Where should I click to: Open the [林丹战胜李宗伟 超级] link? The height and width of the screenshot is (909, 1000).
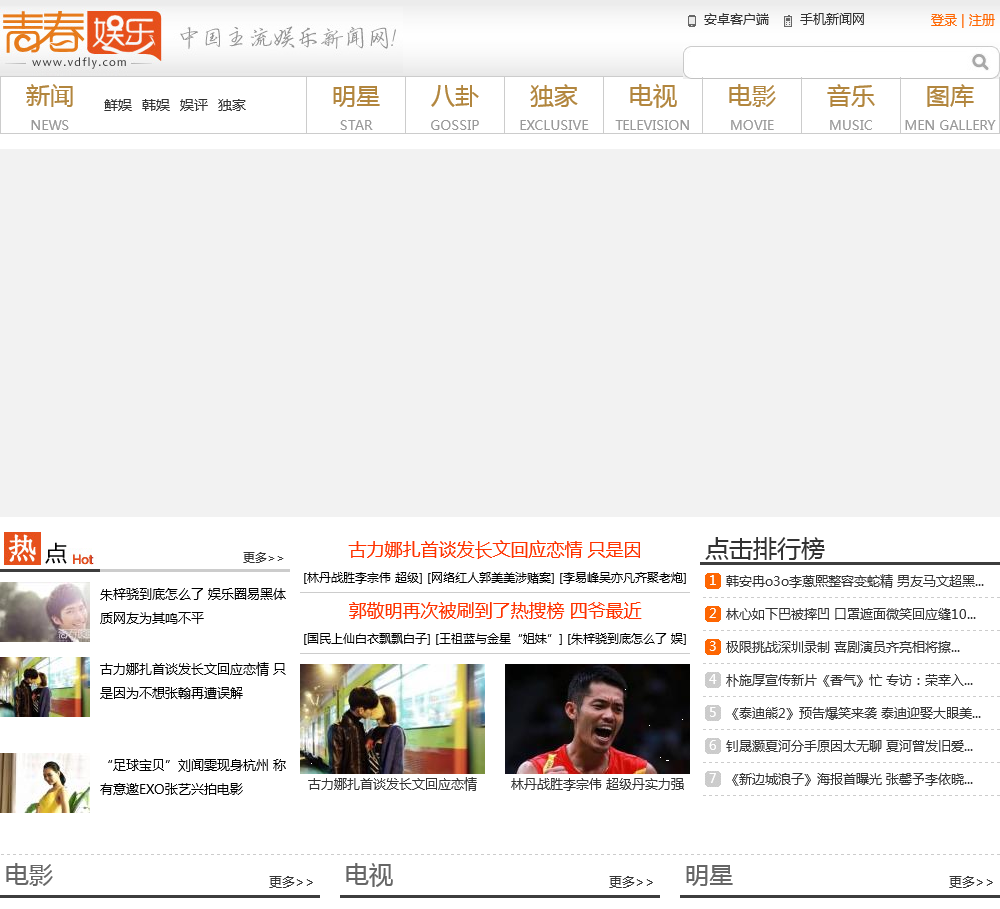(363, 578)
